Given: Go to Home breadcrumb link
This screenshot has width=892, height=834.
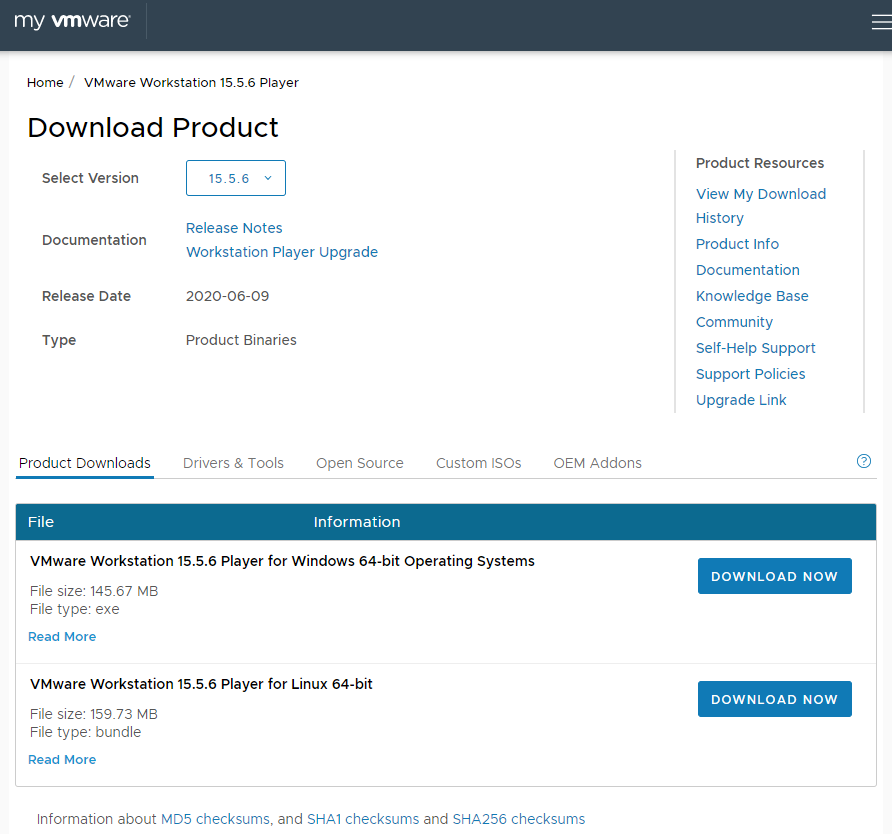Looking at the screenshot, I should coord(45,82).
